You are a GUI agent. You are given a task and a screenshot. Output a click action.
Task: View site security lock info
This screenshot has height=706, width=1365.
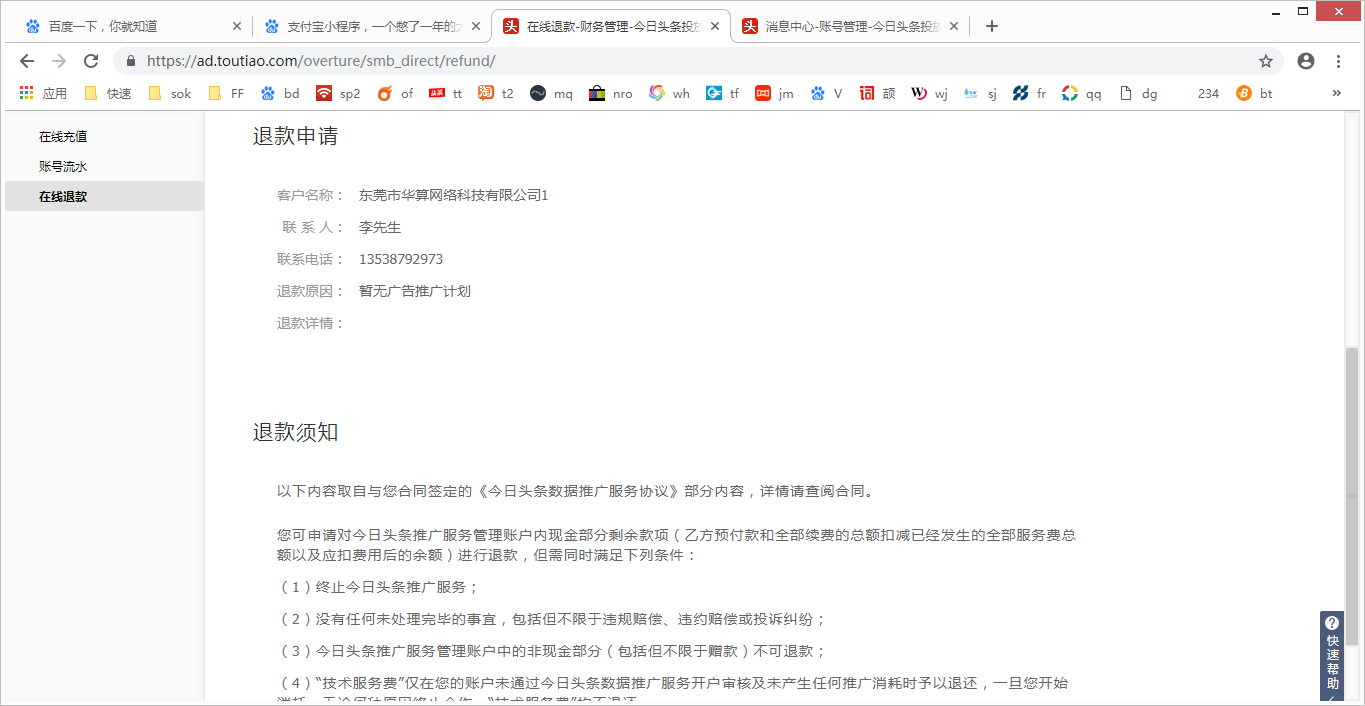(x=130, y=61)
